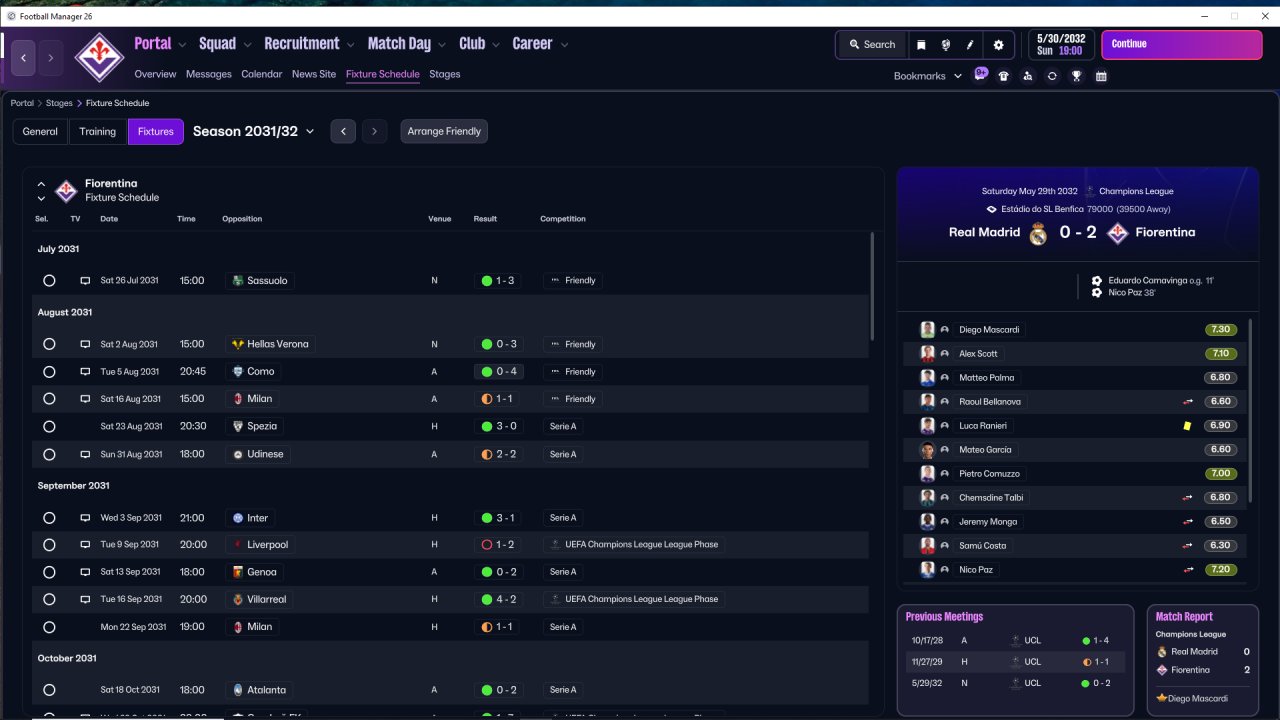
Task: Click the yellow card icon beside Luca Ranieri
Action: coord(1187,426)
